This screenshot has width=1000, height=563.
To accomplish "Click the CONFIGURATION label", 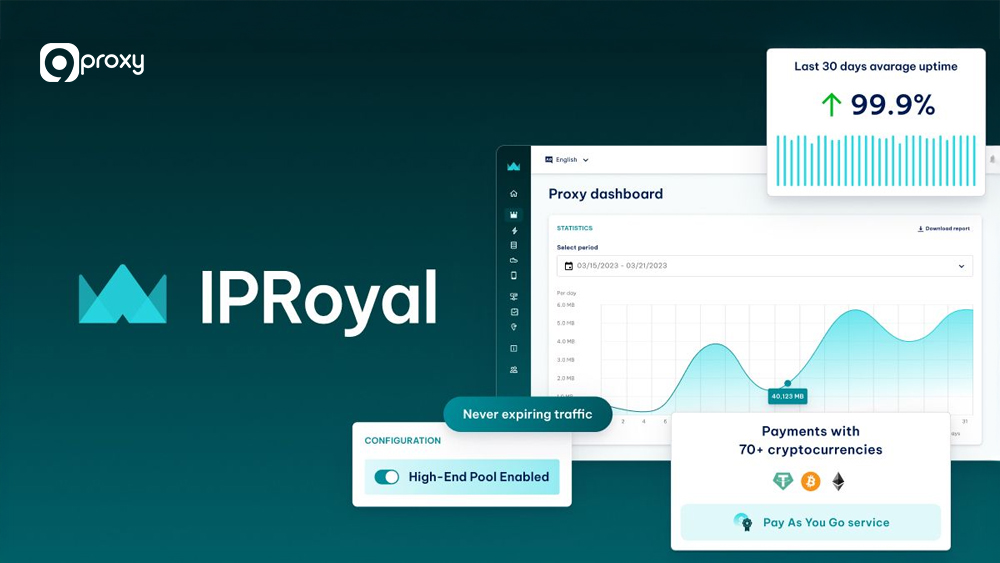I will click(402, 441).
